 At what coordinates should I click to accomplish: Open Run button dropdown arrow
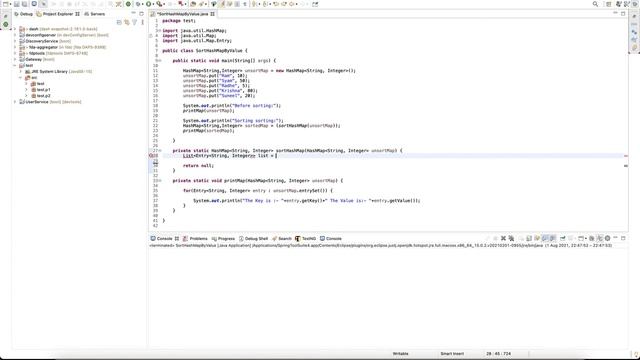point(154,4)
